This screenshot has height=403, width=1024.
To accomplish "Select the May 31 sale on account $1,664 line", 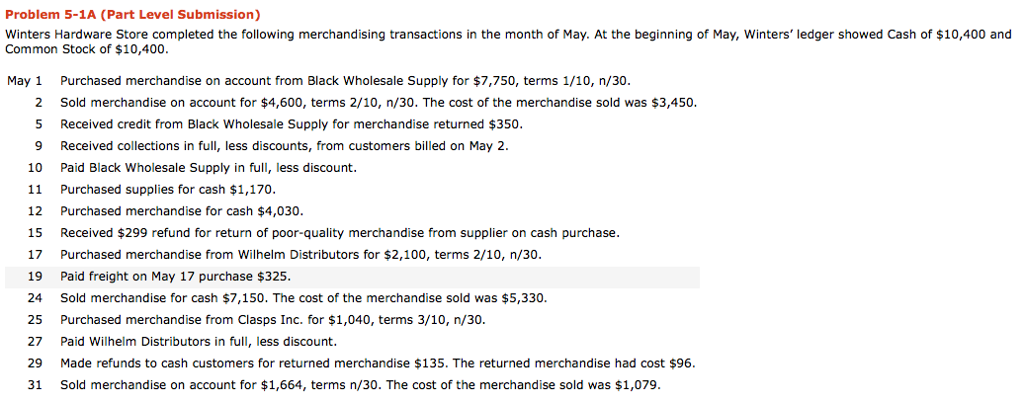I will (x=360, y=385).
